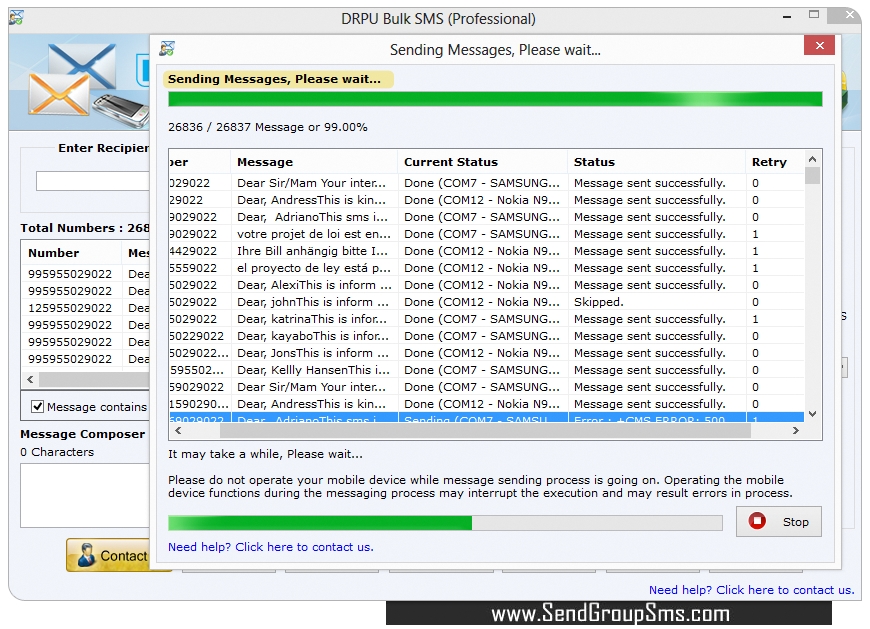Open main window 'Need help? Click here' link
870x629 pixels.
point(751,590)
